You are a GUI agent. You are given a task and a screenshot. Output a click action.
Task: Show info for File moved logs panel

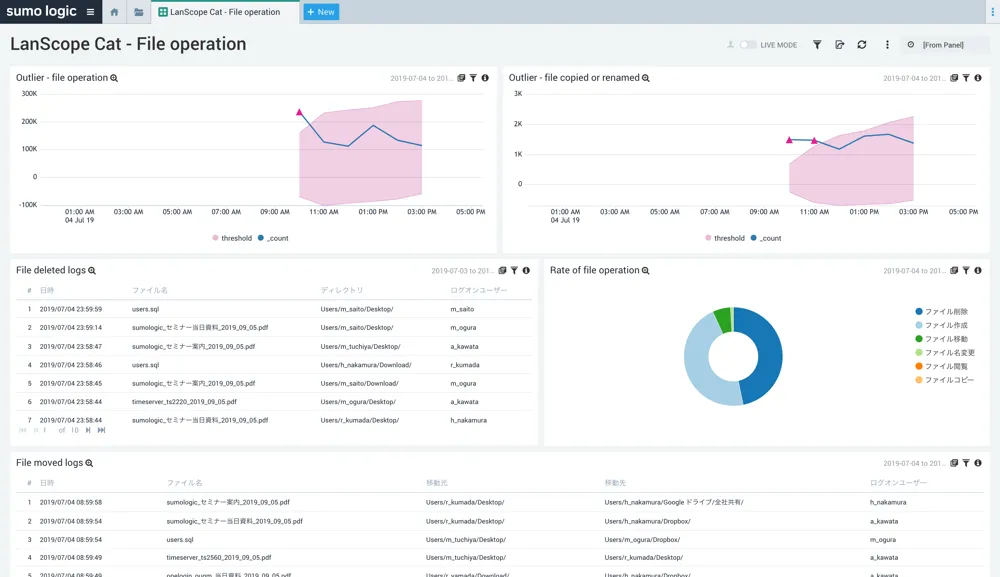coord(978,463)
